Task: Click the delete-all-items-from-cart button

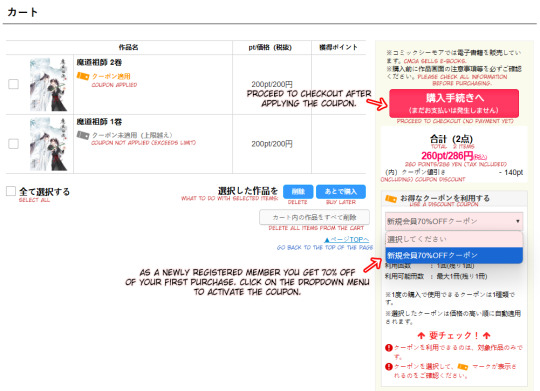Action: click(314, 217)
